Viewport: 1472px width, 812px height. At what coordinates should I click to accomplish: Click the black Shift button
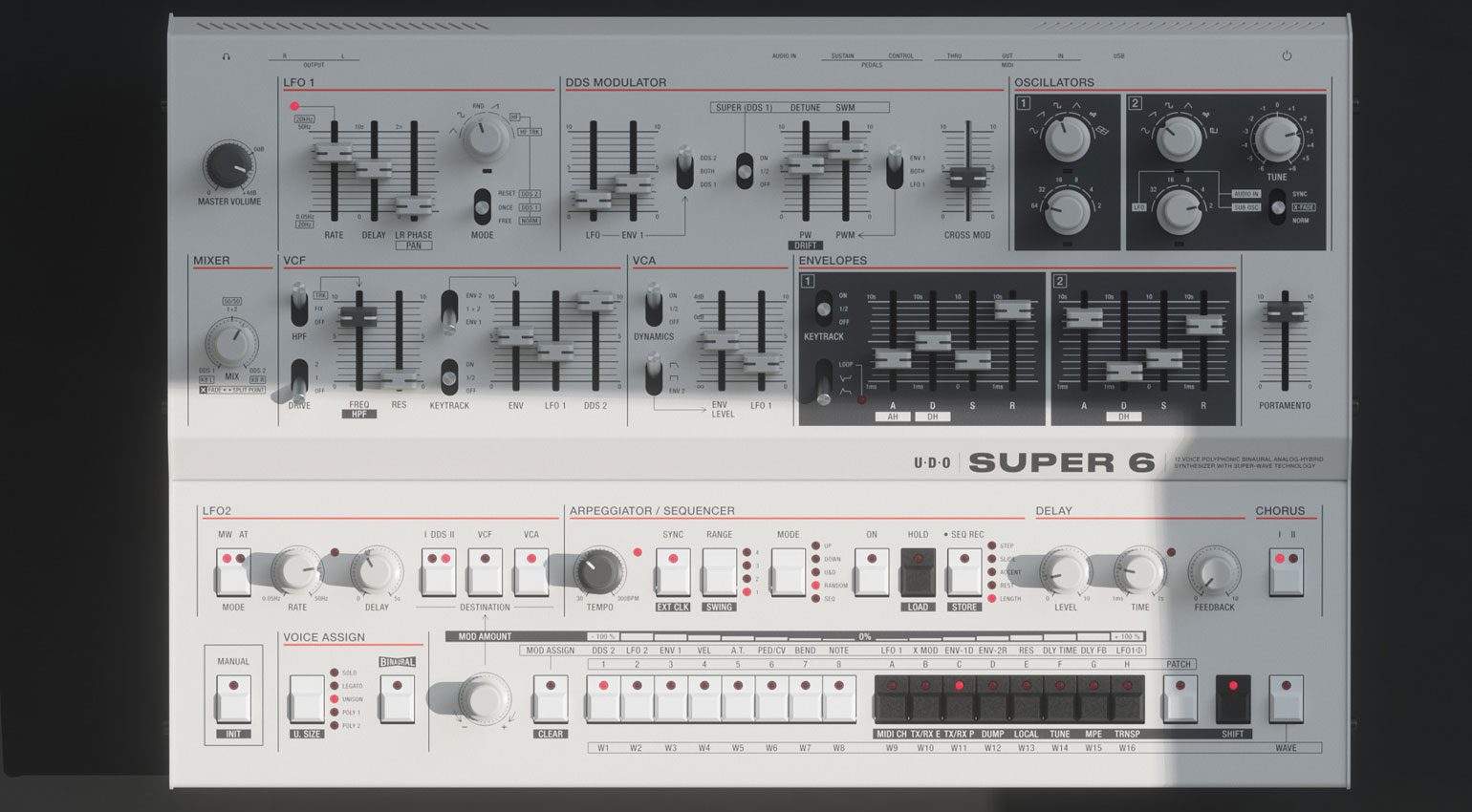click(x=1233, y=698)
